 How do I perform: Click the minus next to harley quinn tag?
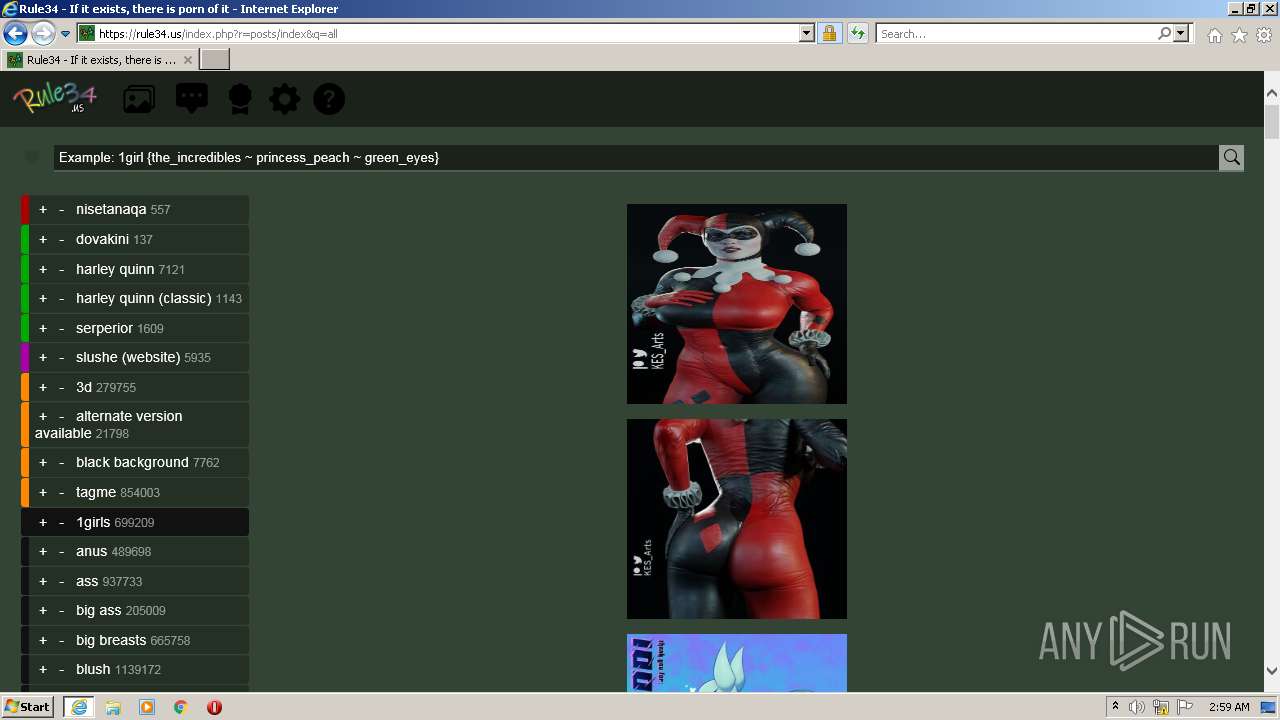(61, 269)
